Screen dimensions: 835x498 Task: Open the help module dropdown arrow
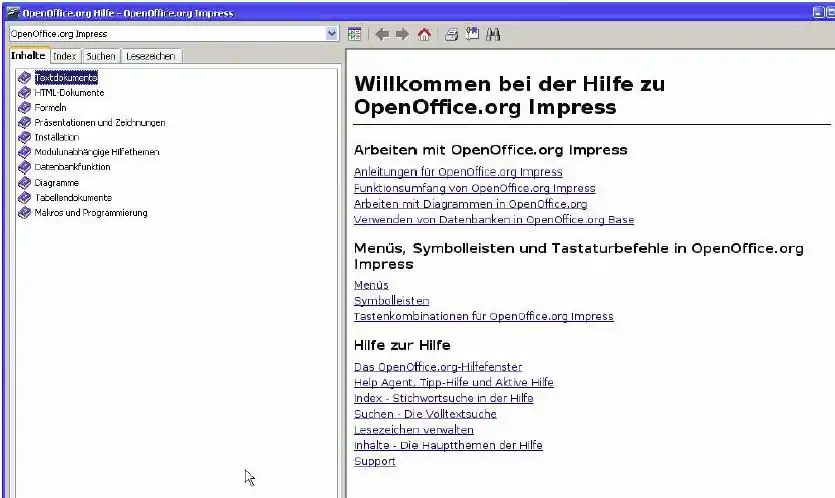point(332,34)
